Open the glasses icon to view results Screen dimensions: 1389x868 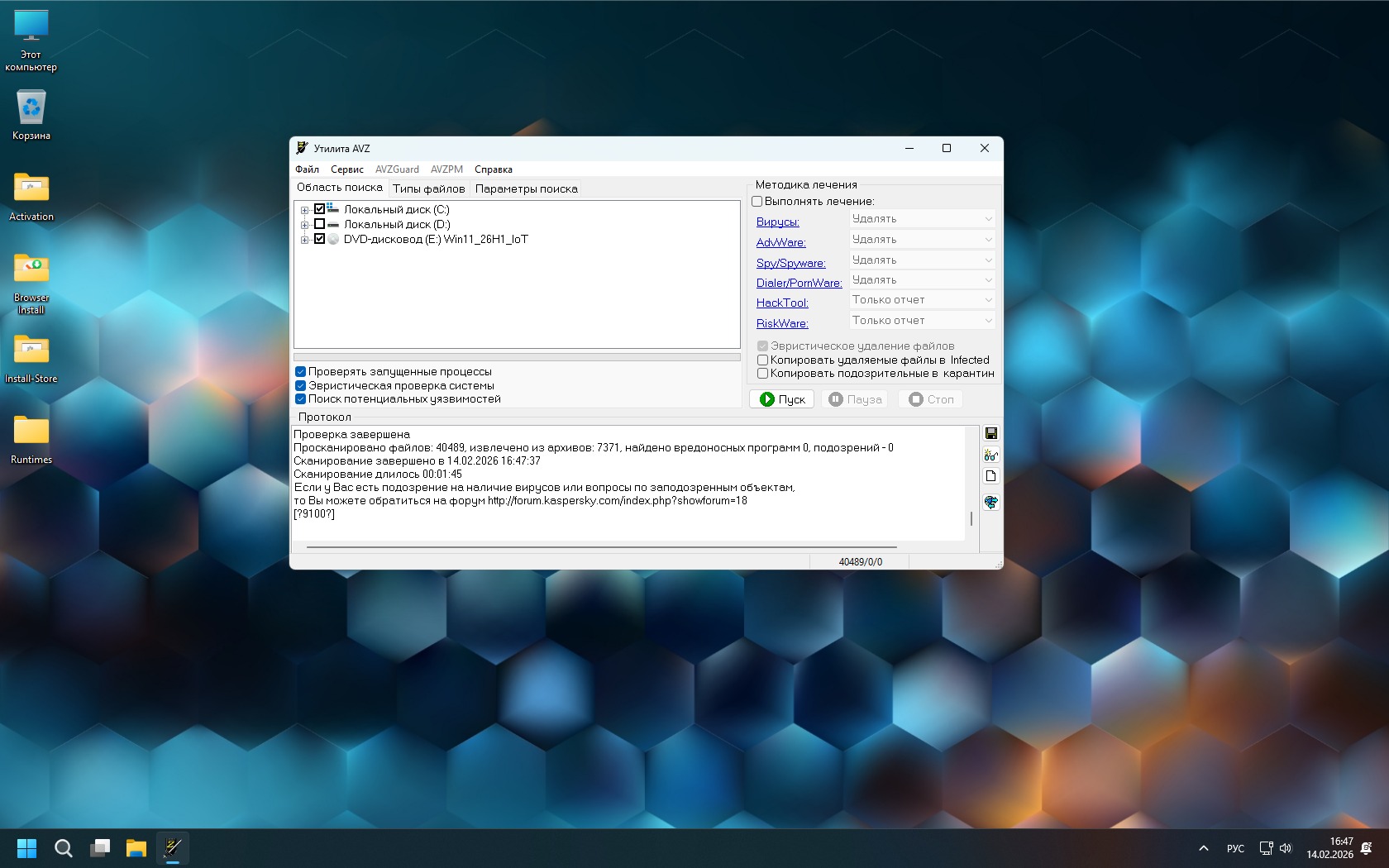tap(990, 455)
